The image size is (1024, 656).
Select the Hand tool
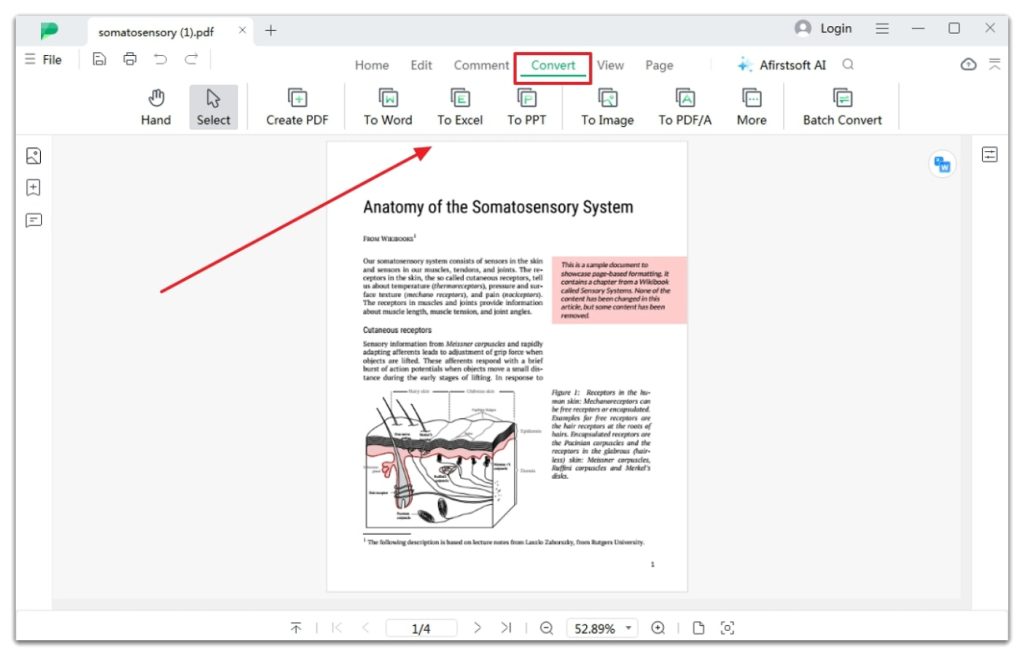(155, 107)
